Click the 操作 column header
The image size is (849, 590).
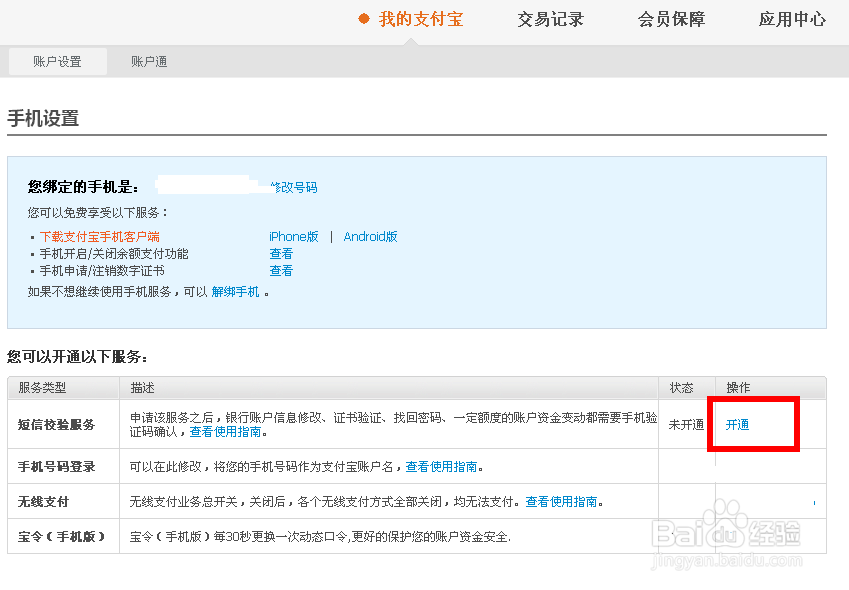coord(738,388)
